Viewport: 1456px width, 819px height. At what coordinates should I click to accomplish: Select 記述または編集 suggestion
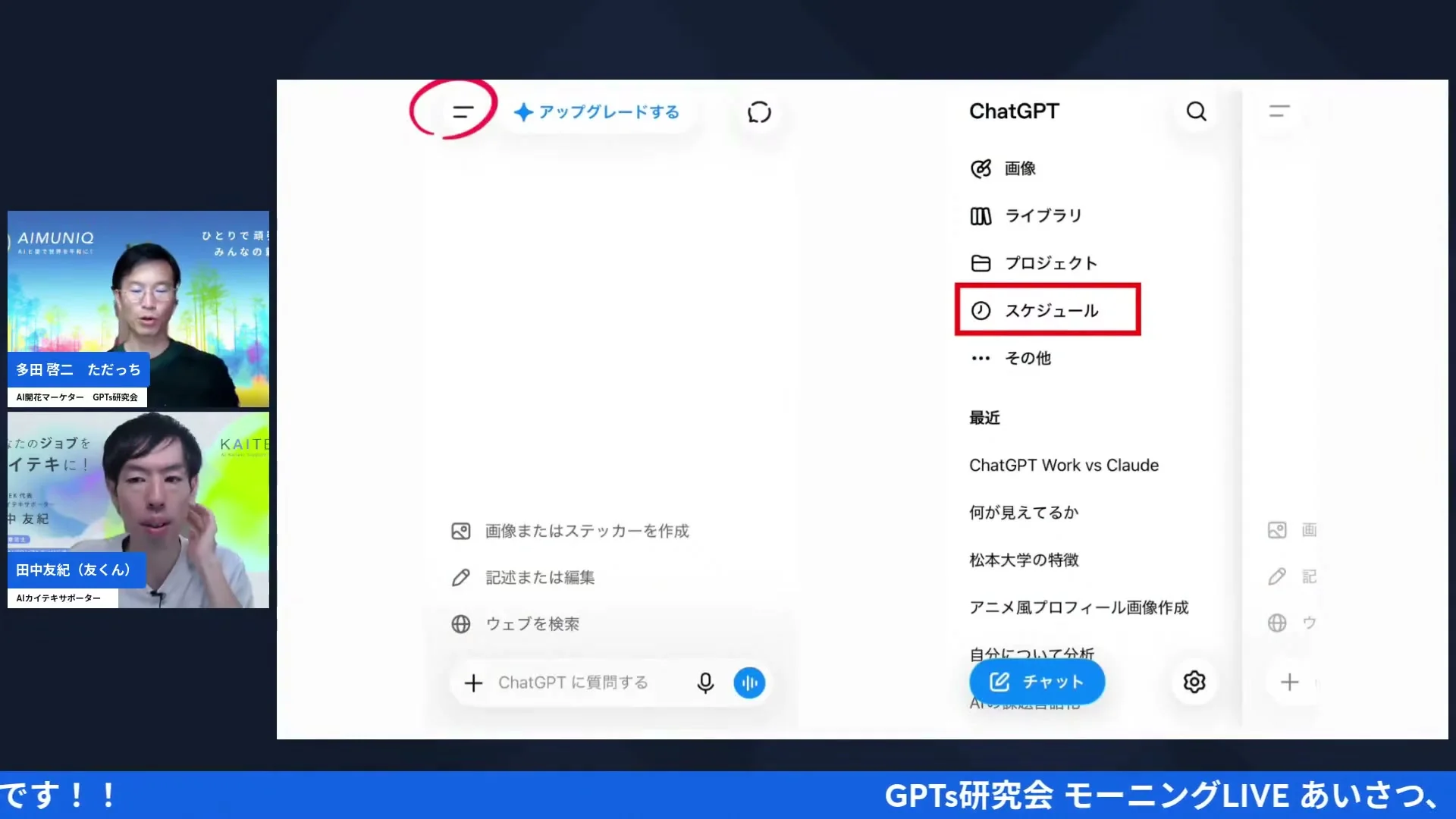pos(523,577)
